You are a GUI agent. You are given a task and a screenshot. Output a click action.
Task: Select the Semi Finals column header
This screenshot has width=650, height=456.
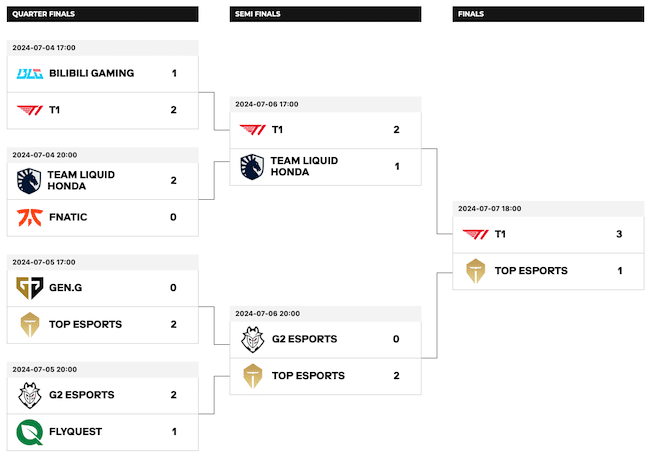(x=256, y=15)
